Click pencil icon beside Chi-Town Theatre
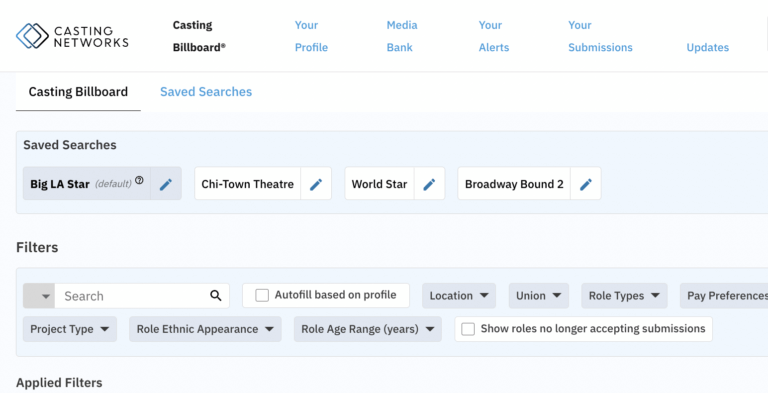 pos(316,184)
